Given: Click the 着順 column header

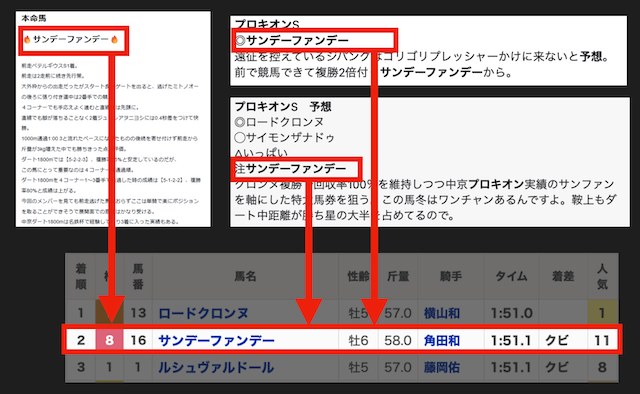Looking at the screenshot, I should [x=81, y=276].
